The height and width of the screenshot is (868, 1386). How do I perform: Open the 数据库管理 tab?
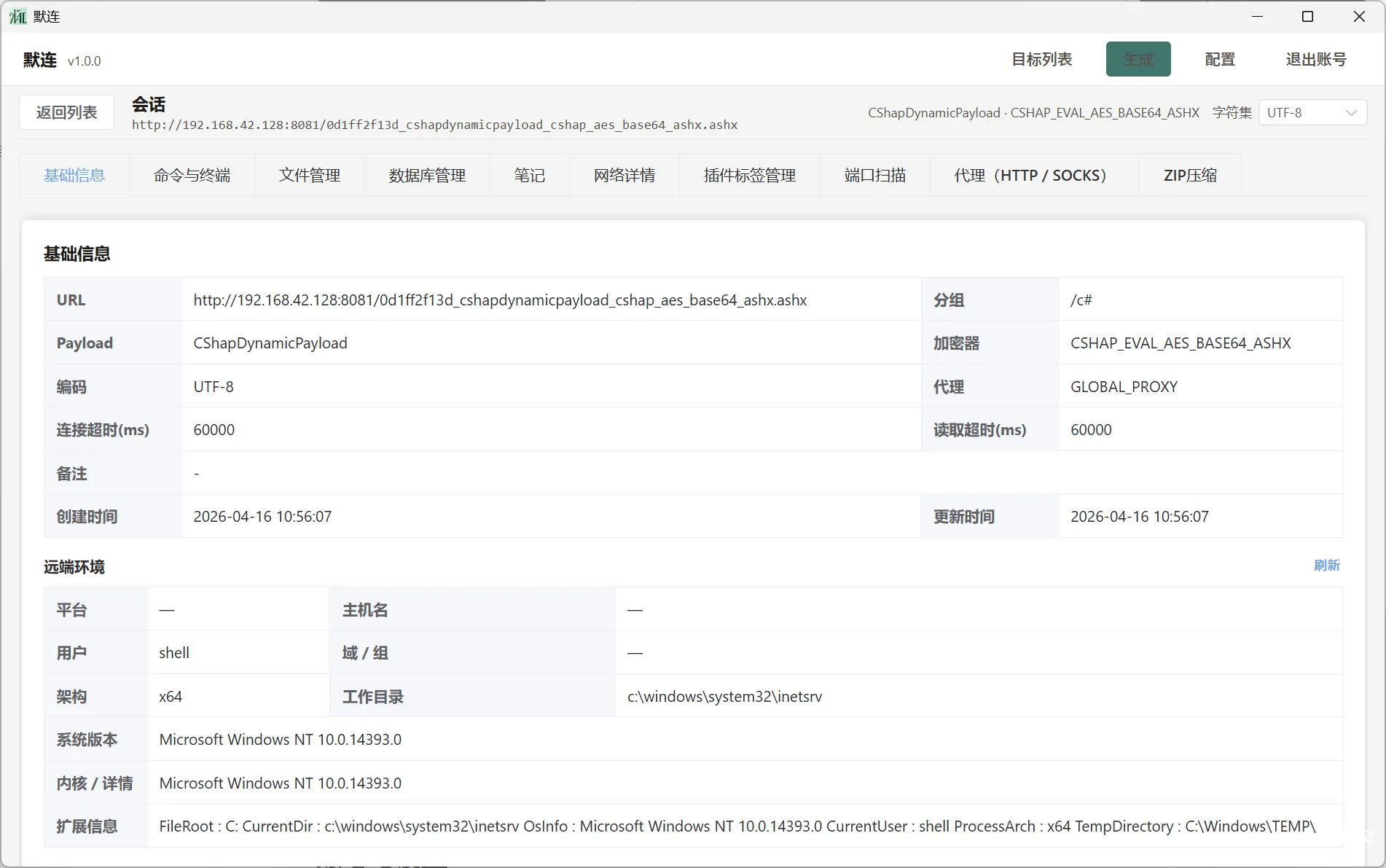point(426,175)
